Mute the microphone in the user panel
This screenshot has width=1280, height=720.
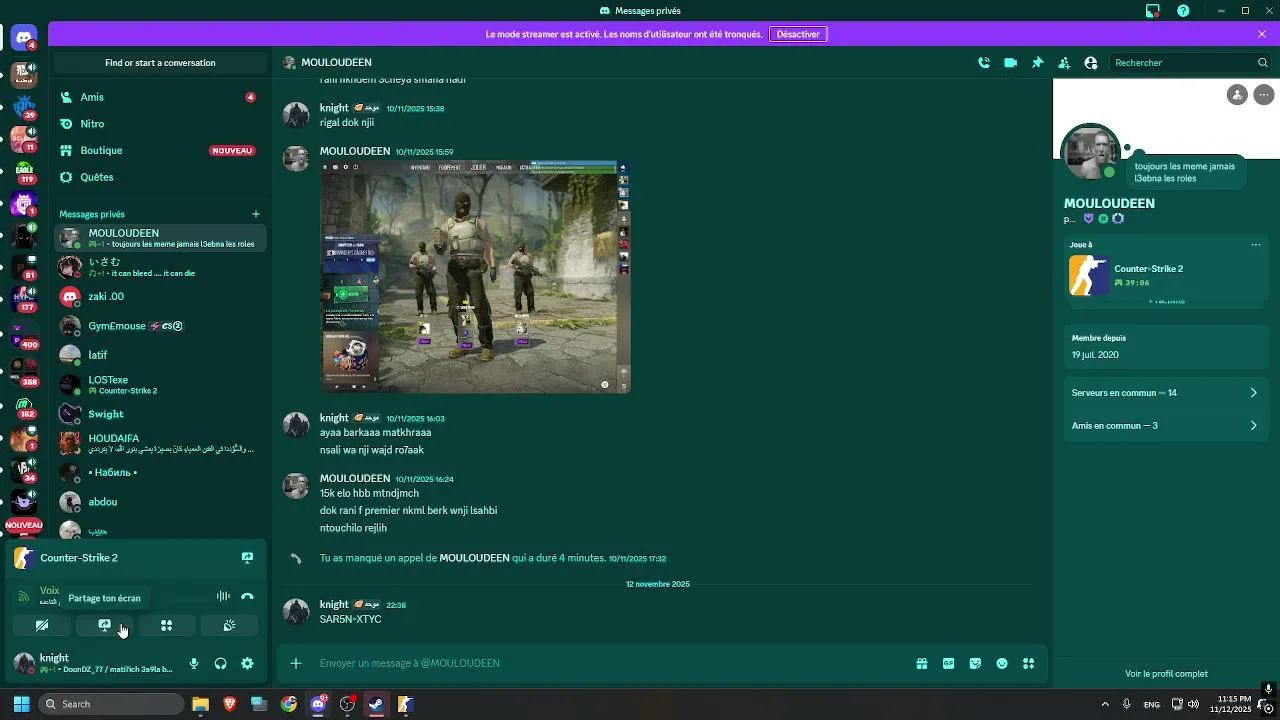[x=194, y=663]
